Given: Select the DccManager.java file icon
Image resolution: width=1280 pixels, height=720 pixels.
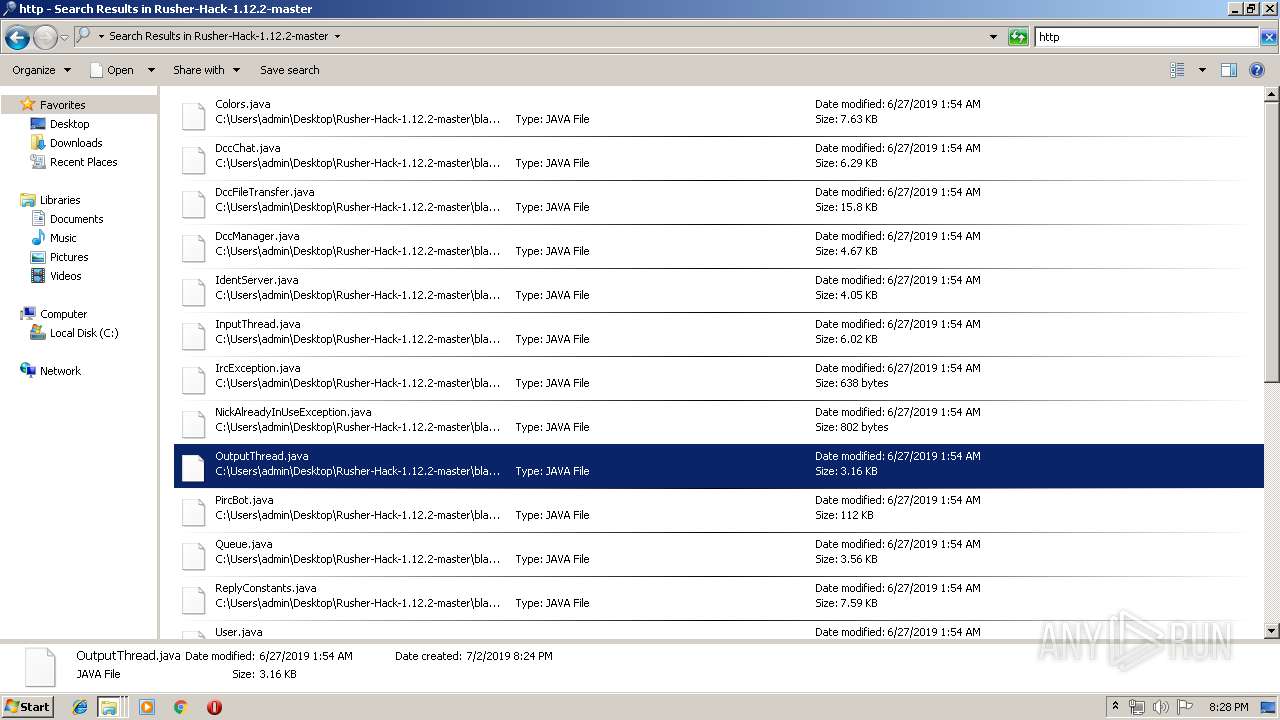Looking at the screenshot, I should [x=193, y=248].
